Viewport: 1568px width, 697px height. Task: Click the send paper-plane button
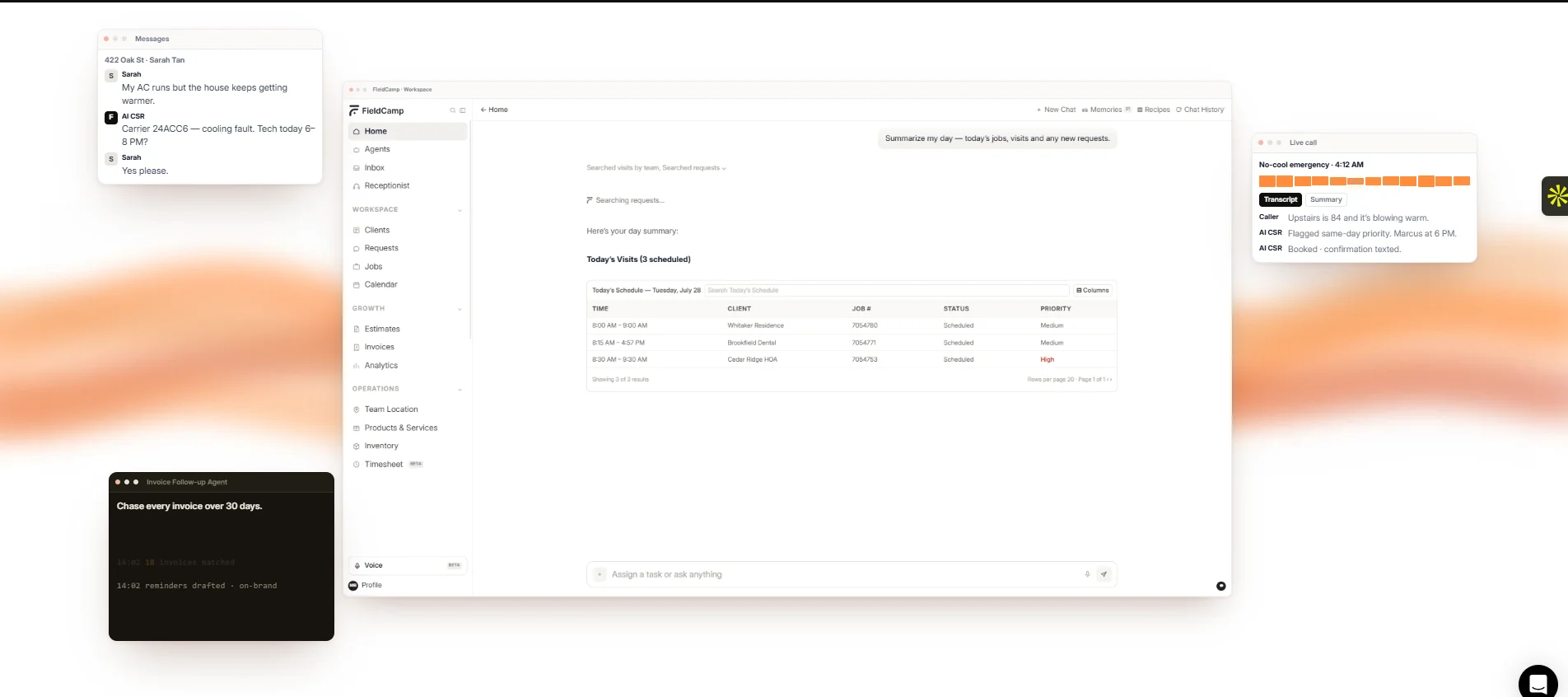pyautogui.click(x=1104, y=574)
